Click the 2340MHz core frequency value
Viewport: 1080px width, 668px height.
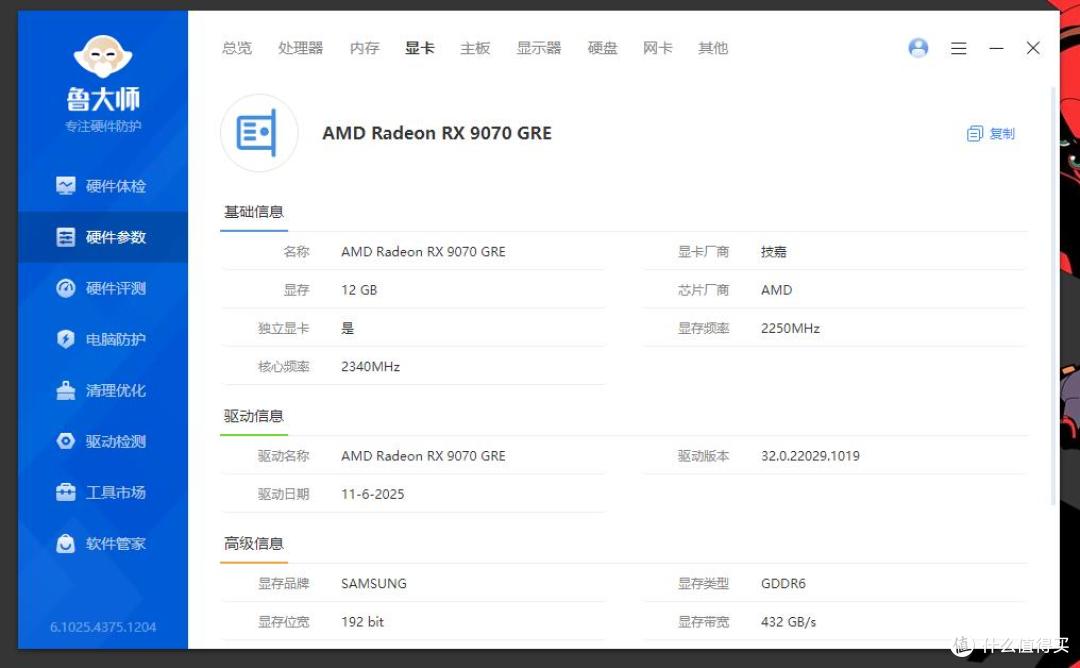(371, 366)
